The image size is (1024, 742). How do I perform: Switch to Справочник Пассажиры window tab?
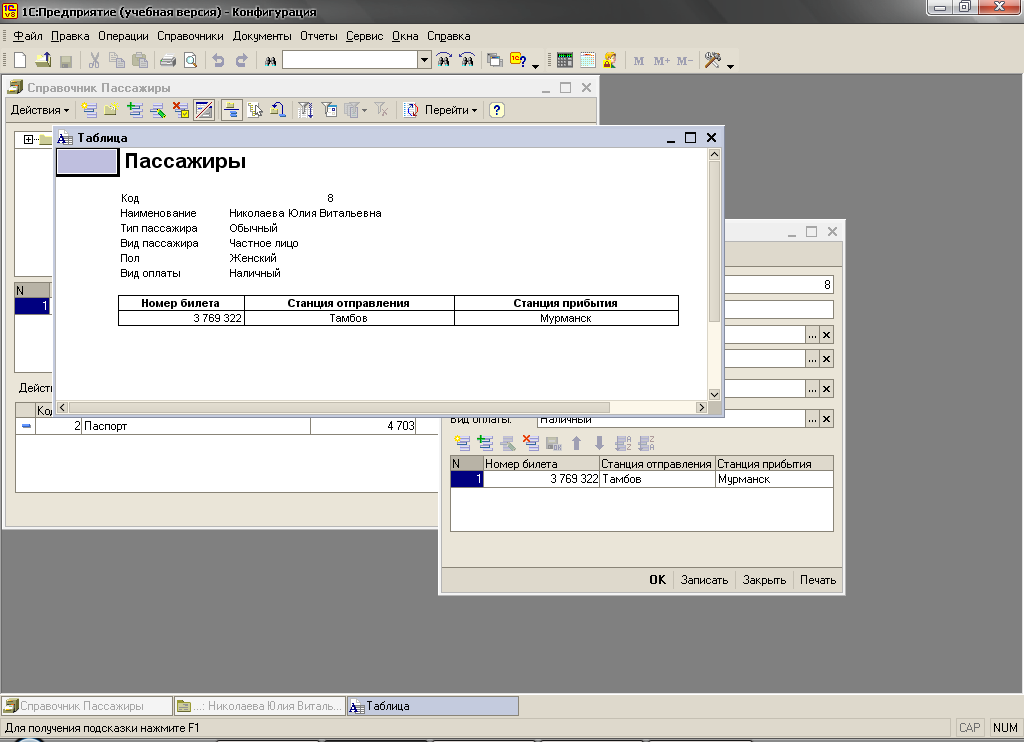coord(86,706)
